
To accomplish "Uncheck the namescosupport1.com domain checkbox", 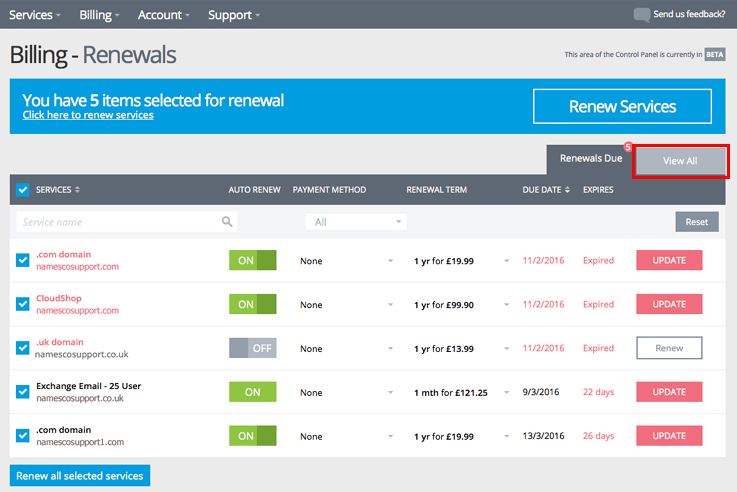I will coord(23,436).
